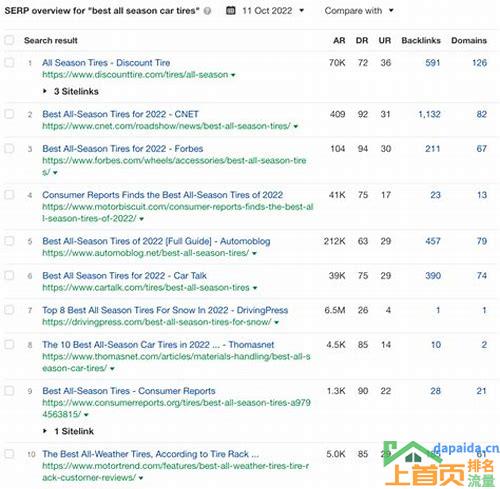Image resolution: width=500 pixels, height=489 pixels.
Task: Visit the automoblog.net best-all-season-tires URL
Action: (x=146, y=253)
